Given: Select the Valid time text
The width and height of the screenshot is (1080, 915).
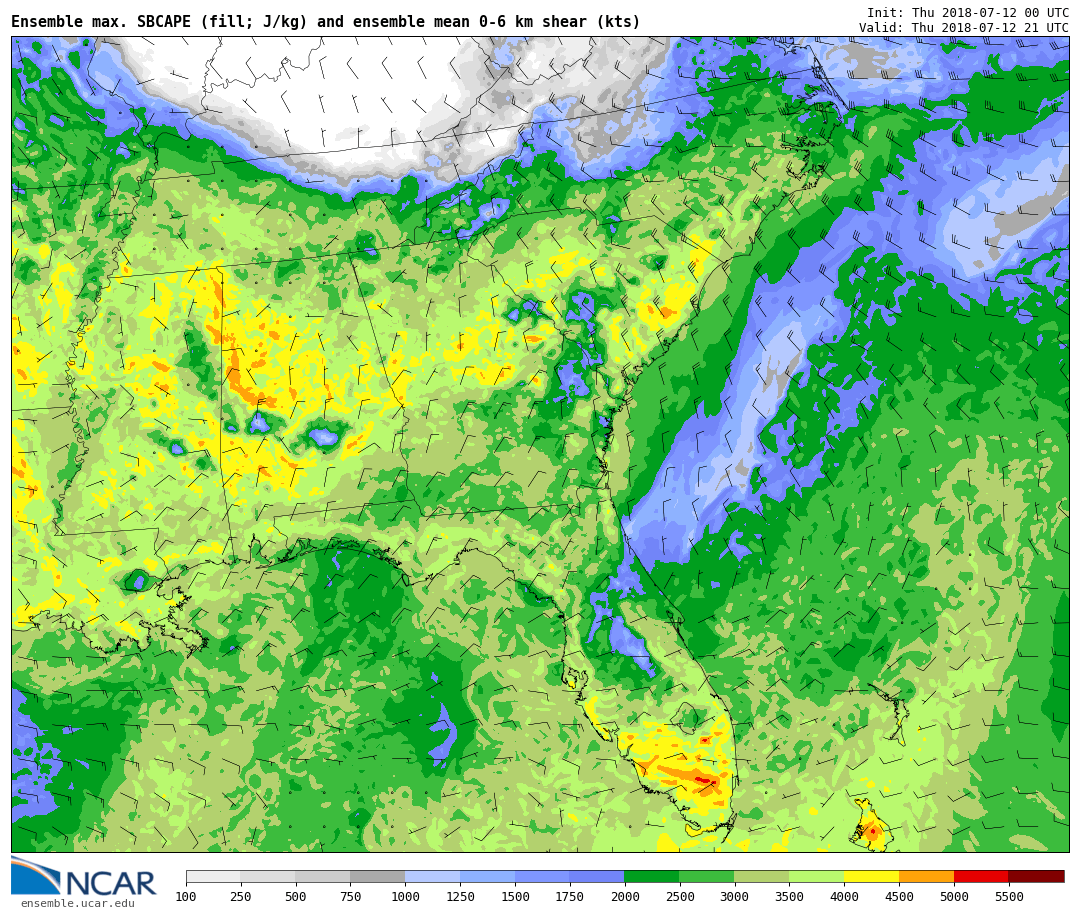Looking at the screenshot, I should 963,28.
